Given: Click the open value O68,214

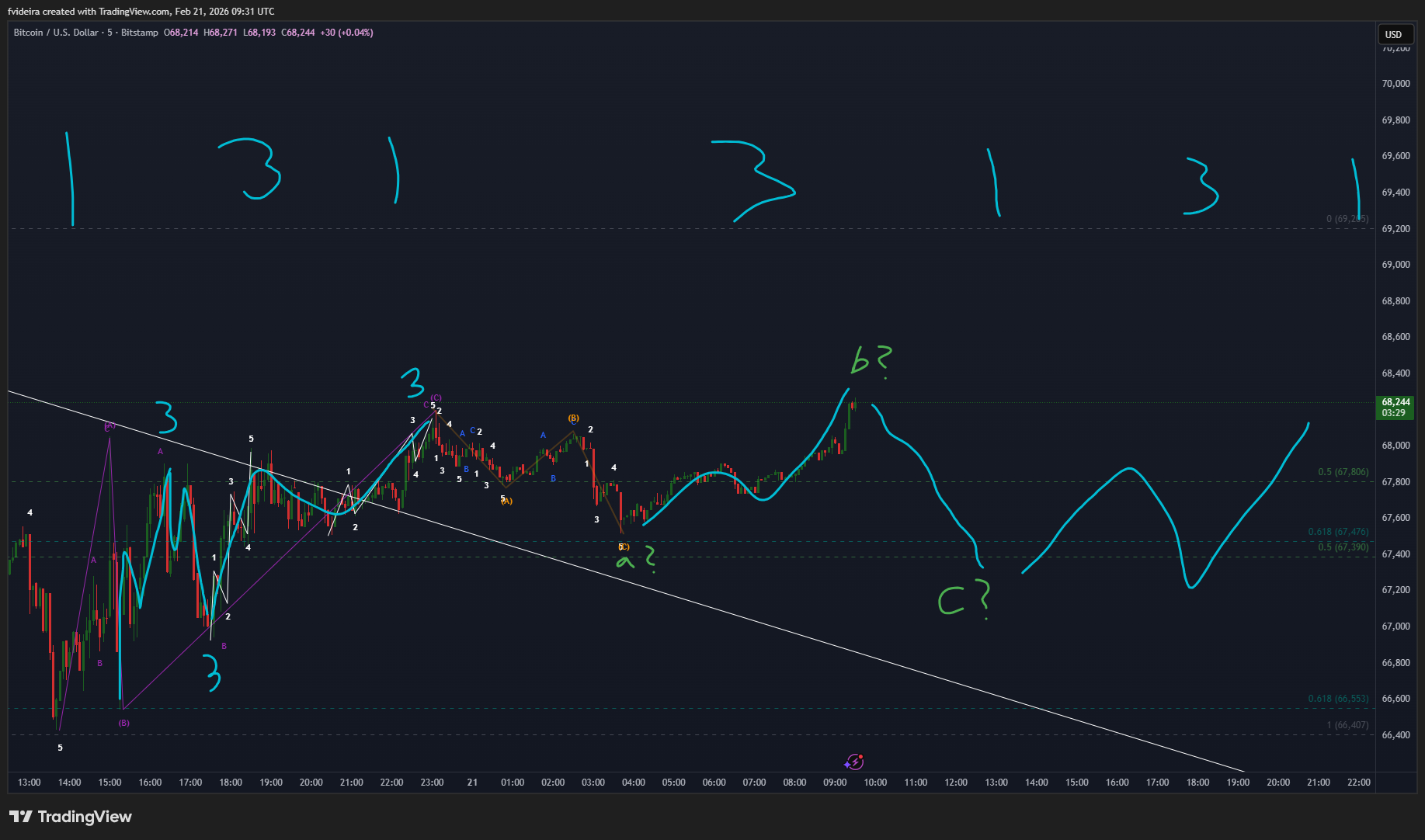Looking at the screenshot, I should [x=181, y=33].
